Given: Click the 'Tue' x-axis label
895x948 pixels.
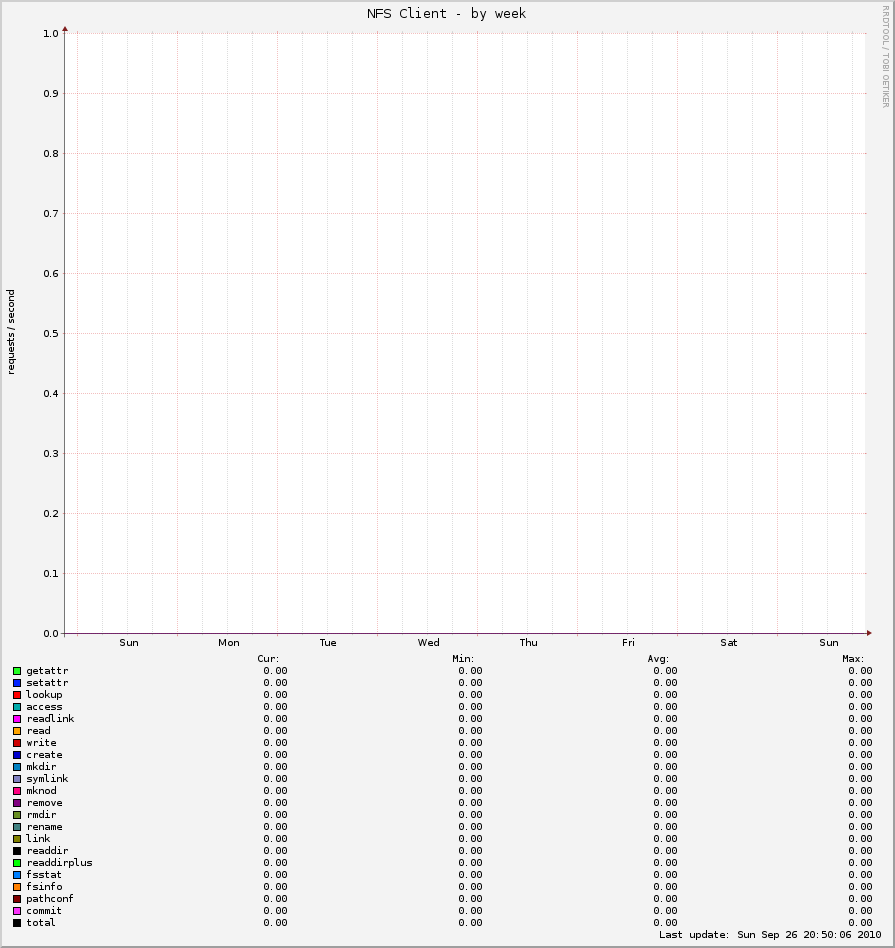Looking at the screenshot, I should (x=328, y=643).
